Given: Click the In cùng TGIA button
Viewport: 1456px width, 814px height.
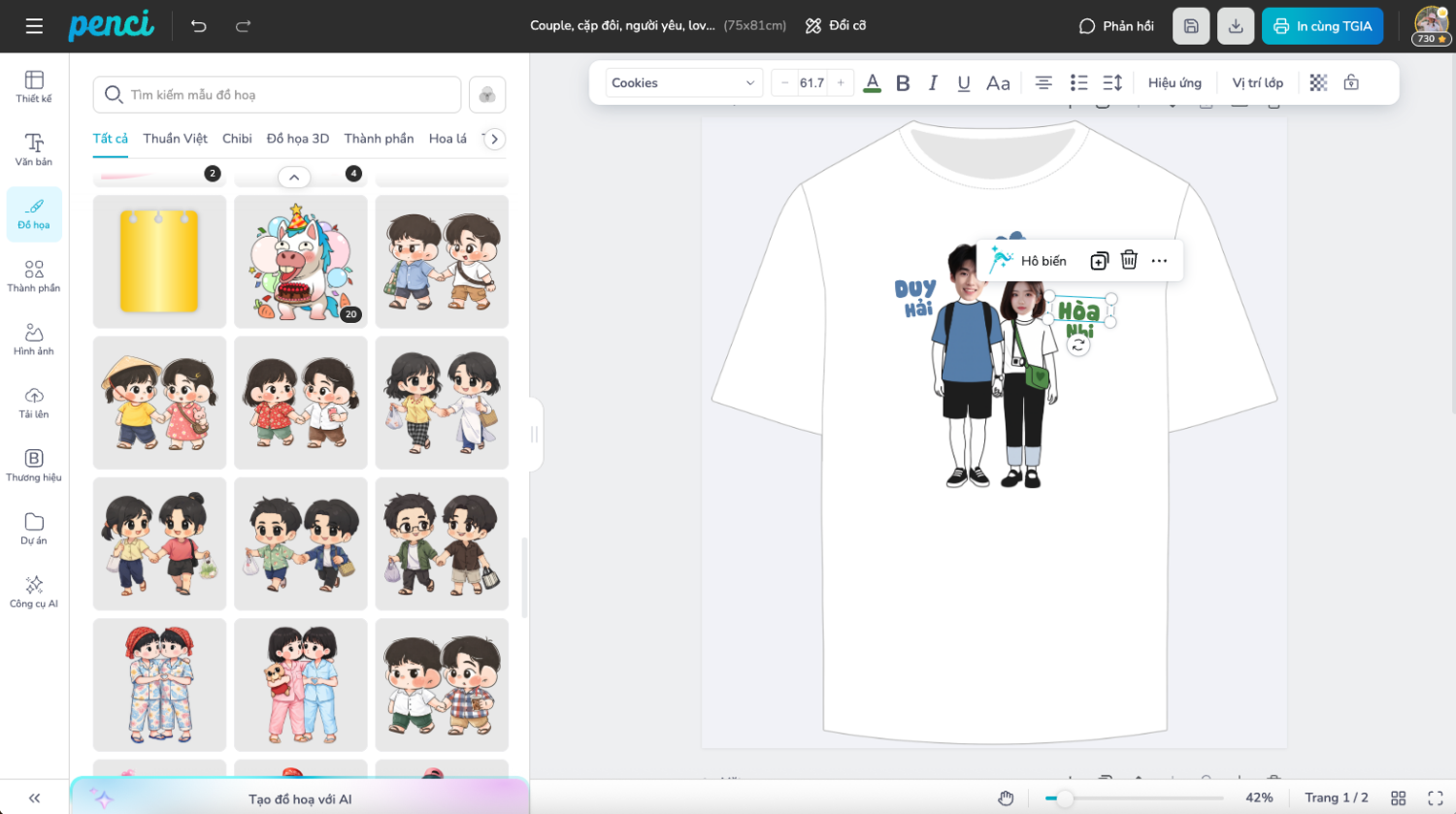Looking at the screenshot, I should 1323,26.
